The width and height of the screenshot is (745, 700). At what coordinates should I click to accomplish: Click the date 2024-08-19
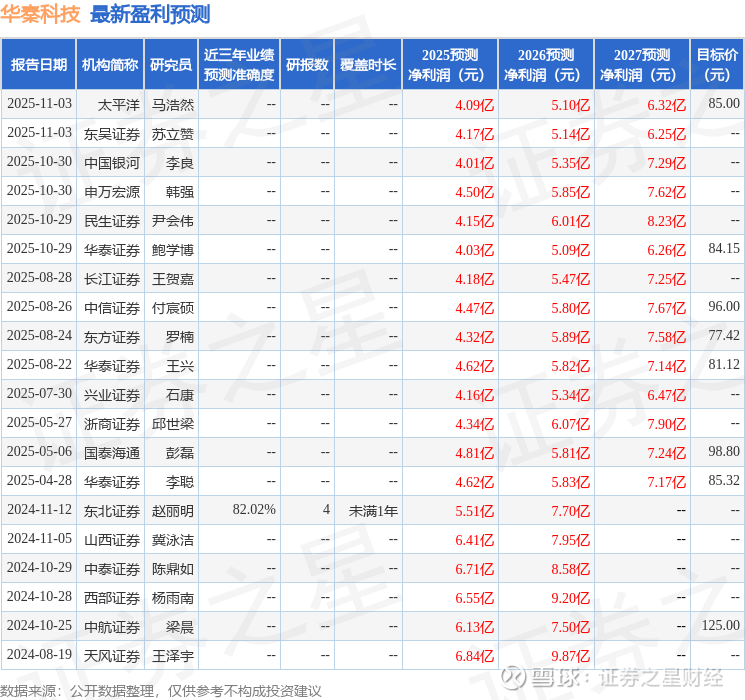point(39,654)
